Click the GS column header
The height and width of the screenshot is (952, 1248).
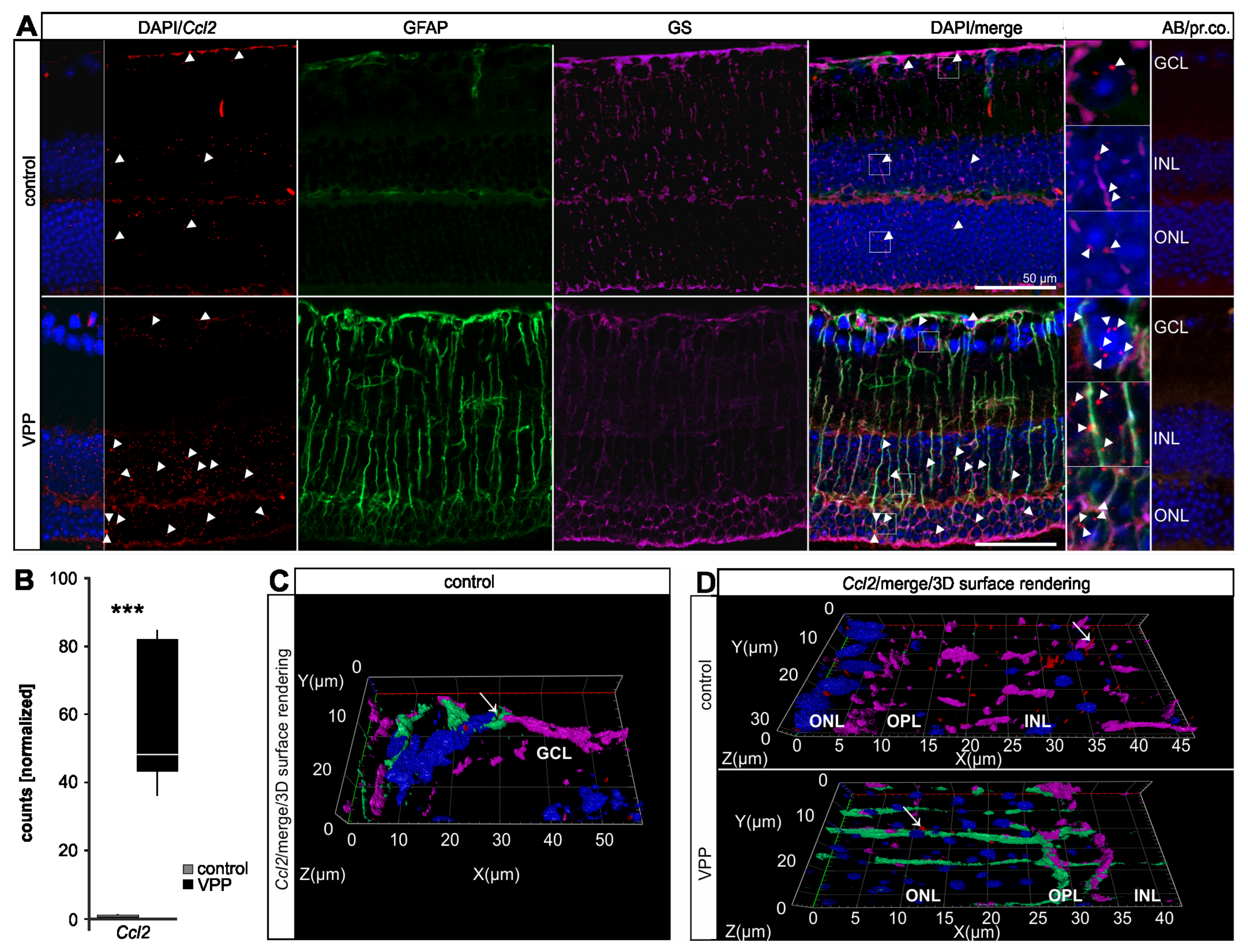[x=679, y=28]
